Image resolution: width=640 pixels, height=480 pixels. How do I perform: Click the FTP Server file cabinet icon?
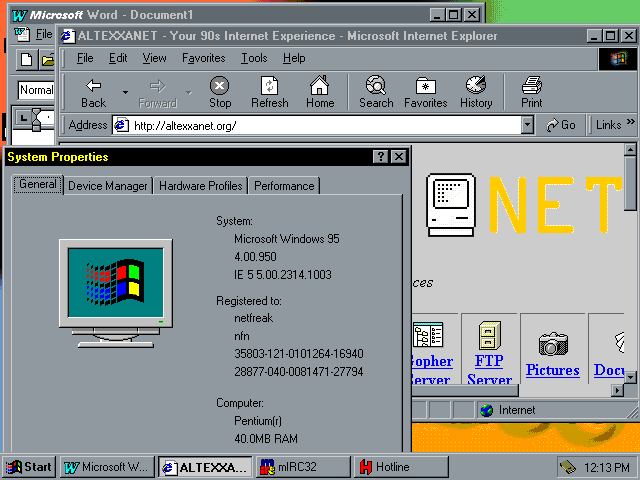pos(489,336)
